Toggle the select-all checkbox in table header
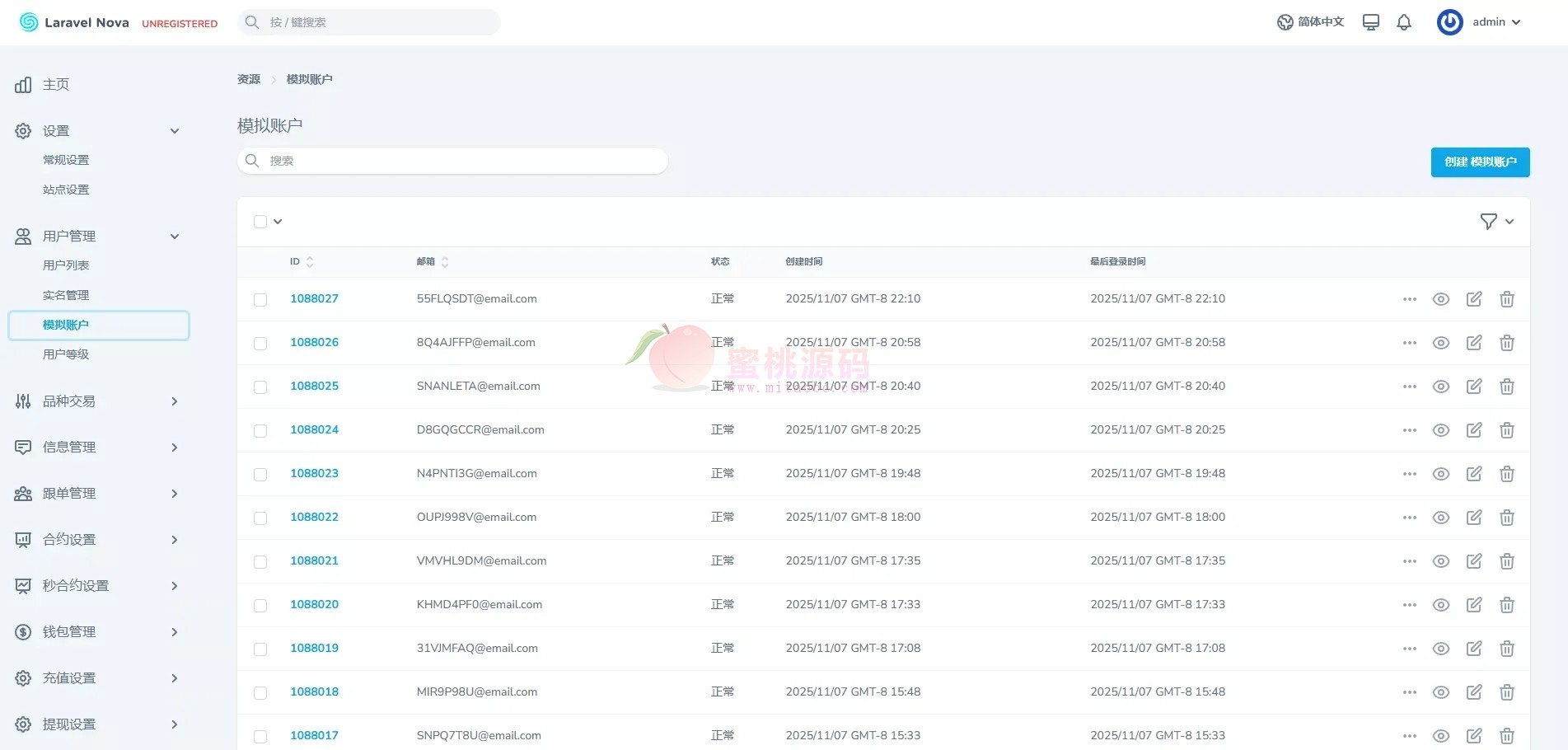 [260, 222]
